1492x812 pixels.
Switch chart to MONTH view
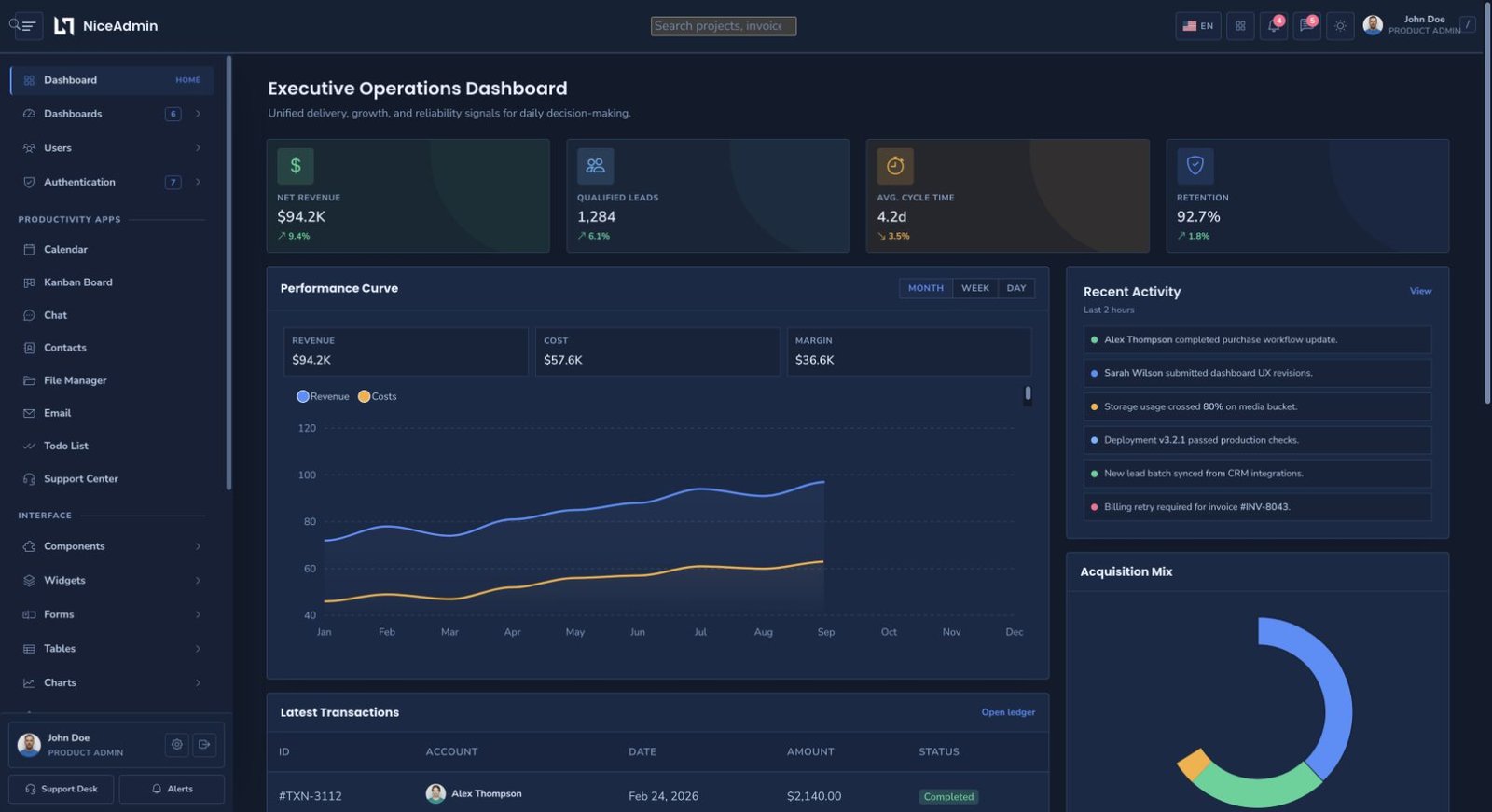926,288
